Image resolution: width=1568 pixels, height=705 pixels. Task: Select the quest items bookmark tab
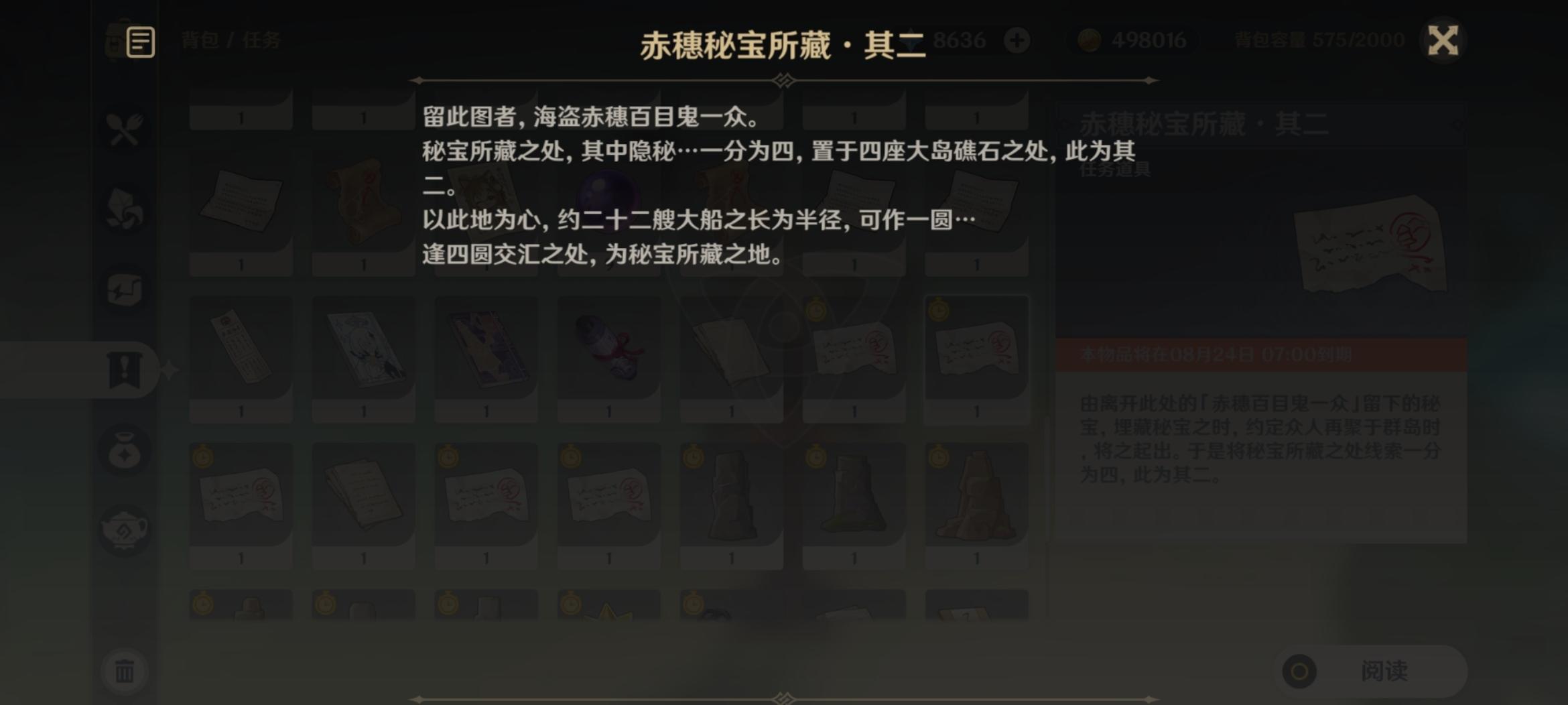[125, 370]
